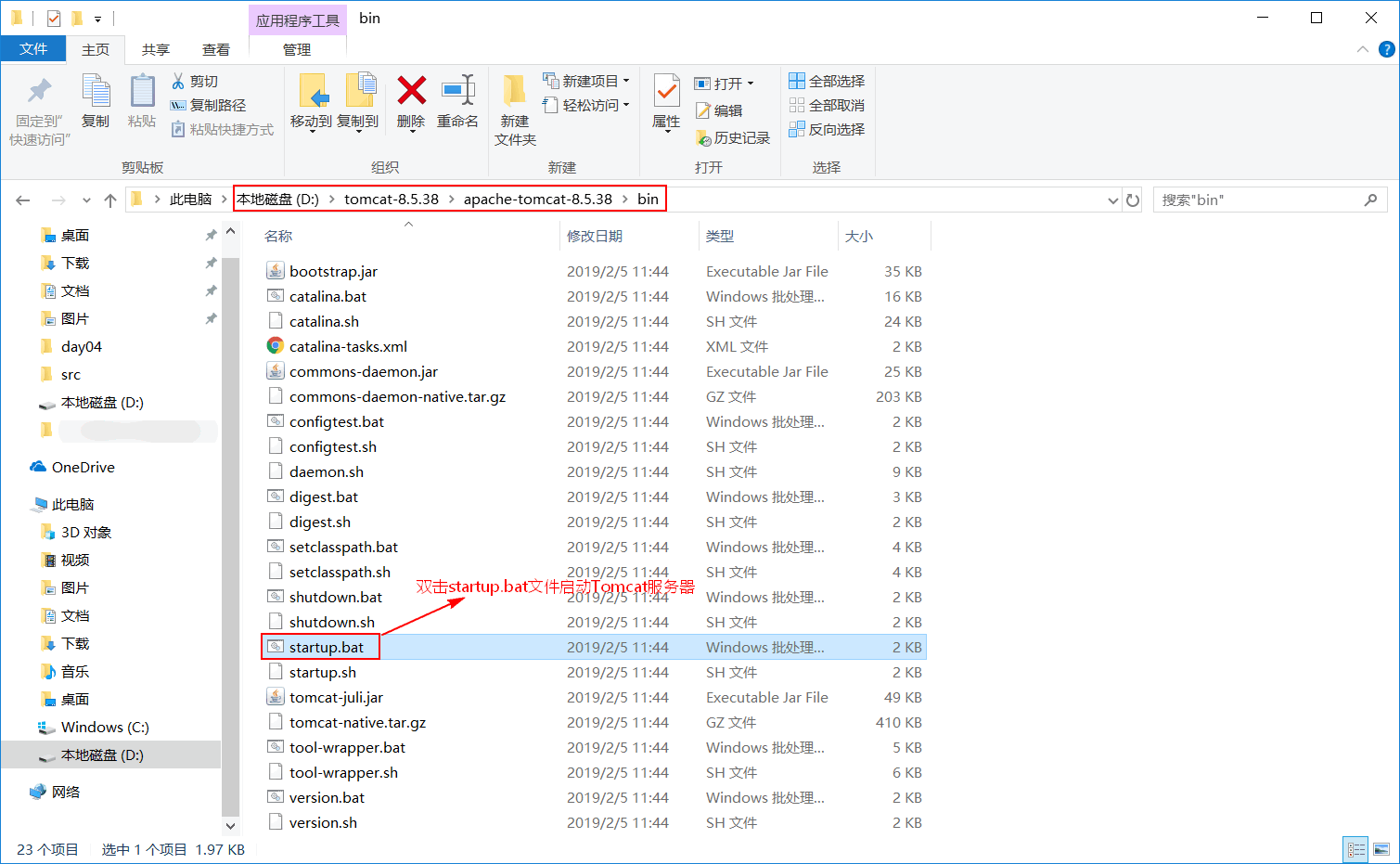The image size is (1400, 864).
Task: Click the New folder icon
Action: 515,91
